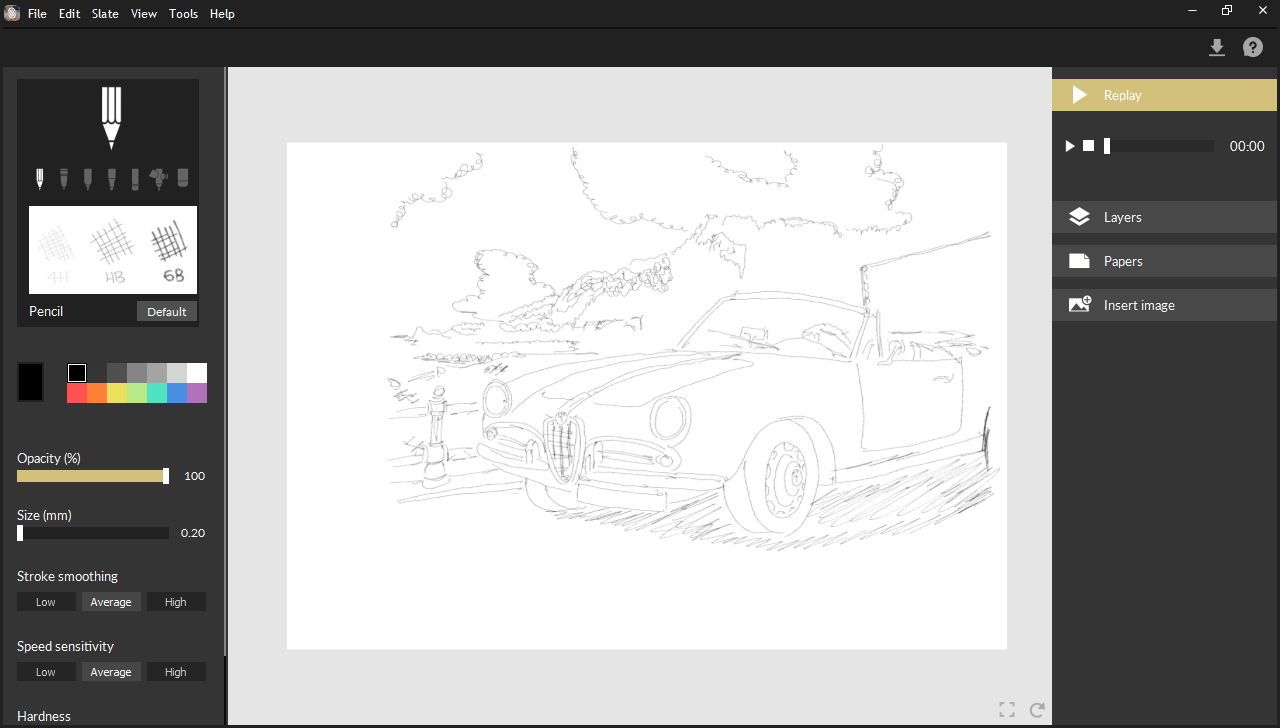The width and height of the screenshot is (1280, 728).
Task: Click the rotate canvas icon
Action: (x=1037, y=710)
